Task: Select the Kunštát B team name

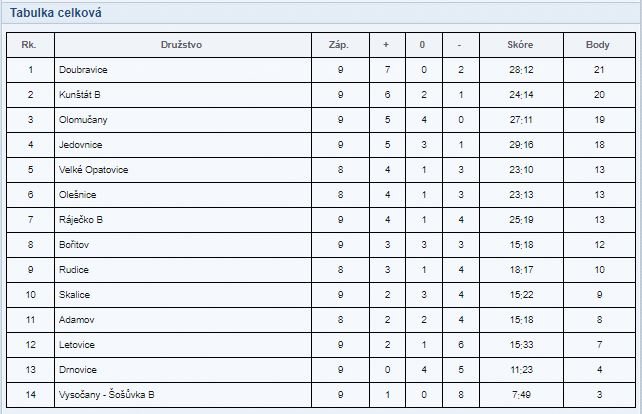Action: [x=79, y=95]
